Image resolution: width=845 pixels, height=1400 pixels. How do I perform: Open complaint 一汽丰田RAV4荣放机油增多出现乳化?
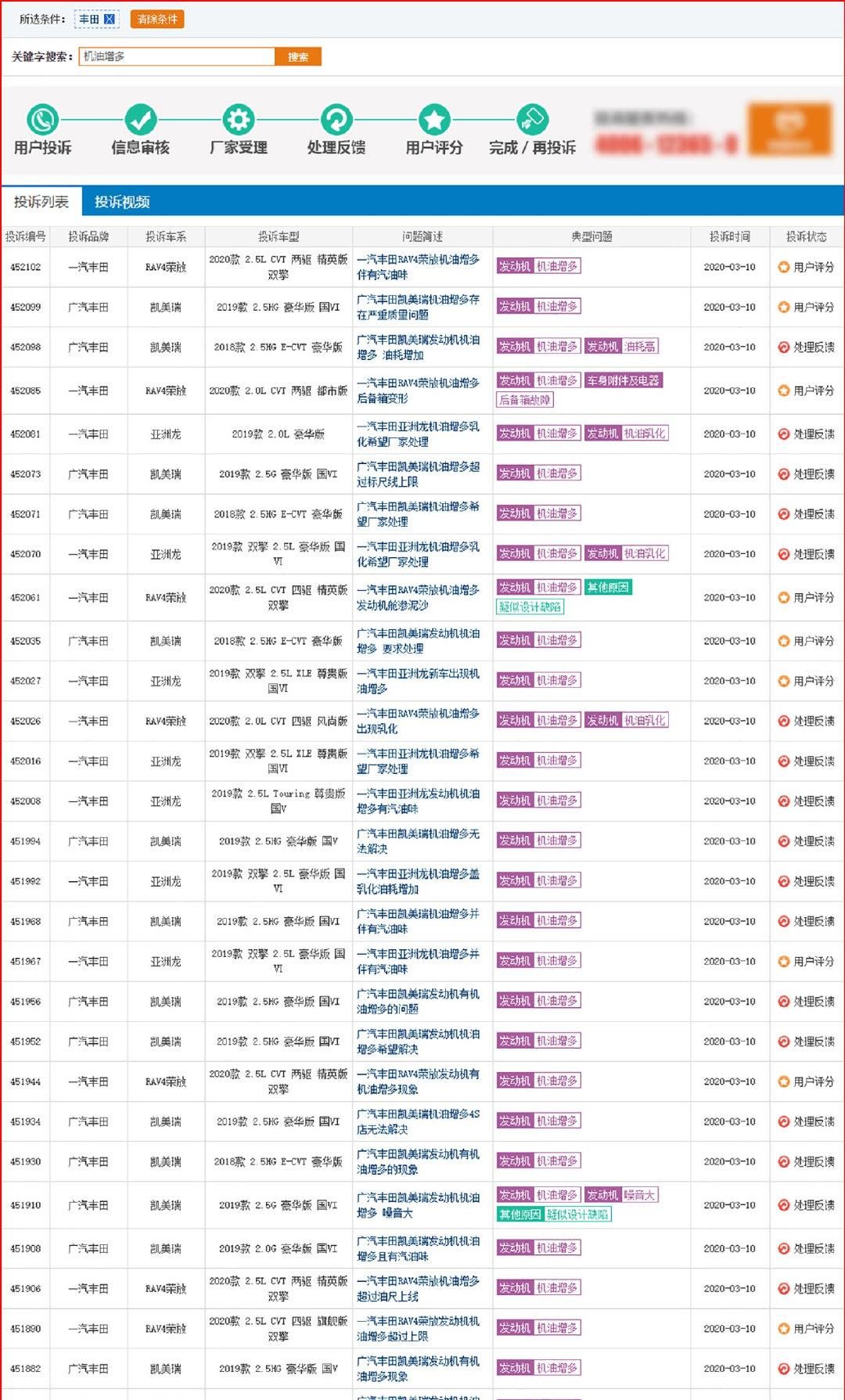(x=419, y=721)
